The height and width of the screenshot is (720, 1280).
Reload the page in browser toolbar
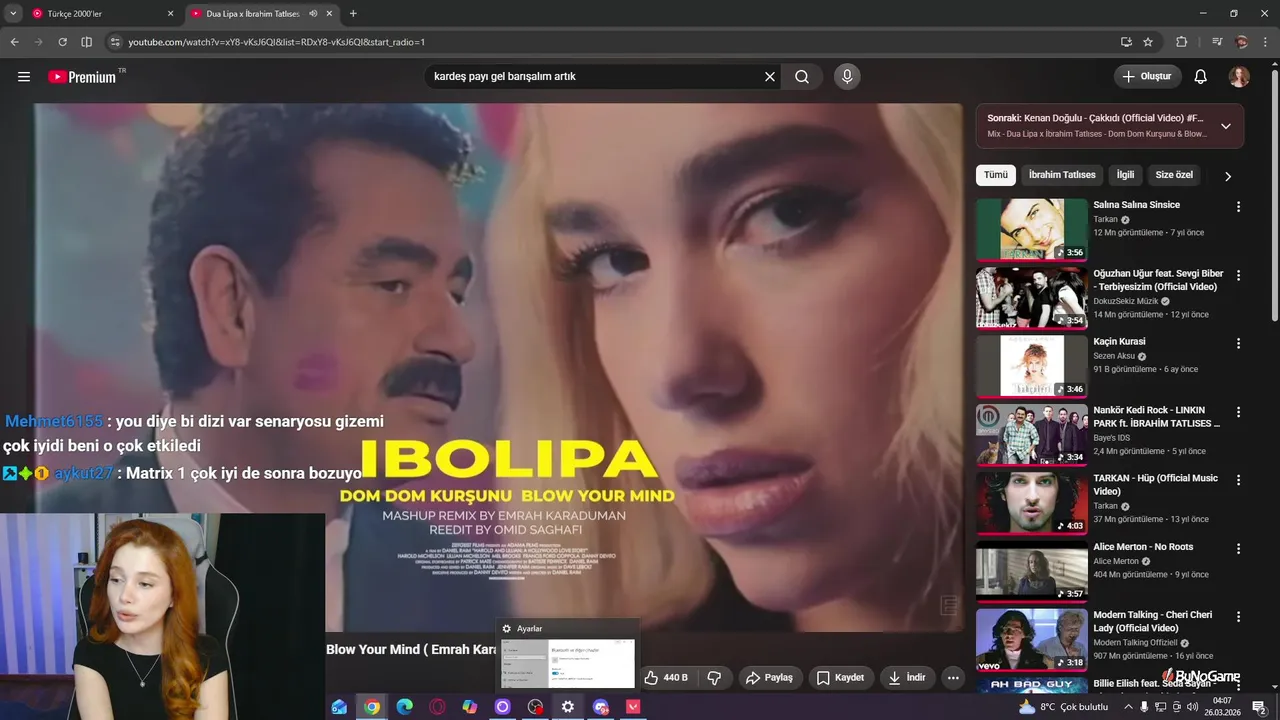click(62, 42)
